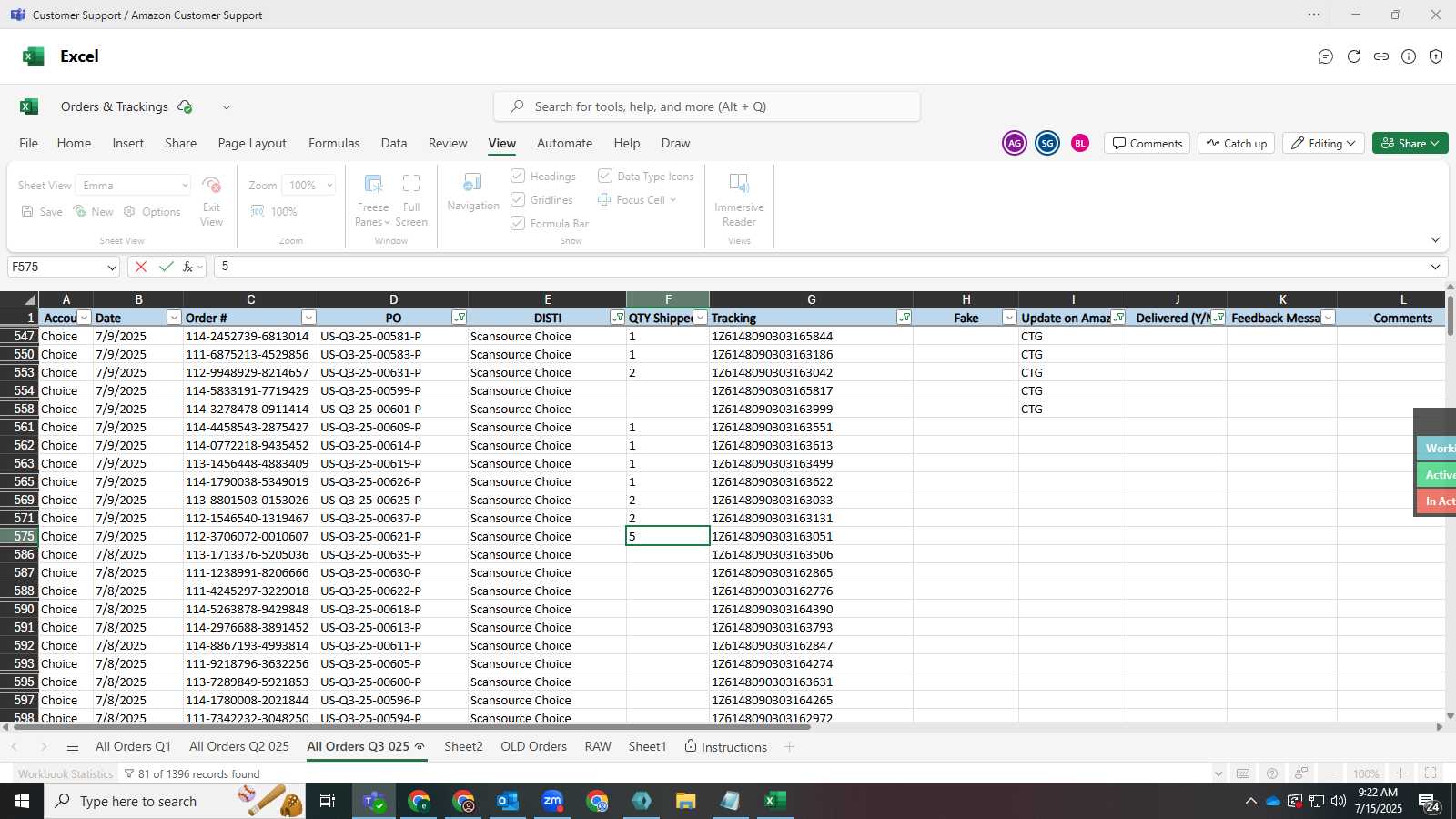
Task: Click the reload tab icon
Action: pyautogui.click(x=1354, y=56)
